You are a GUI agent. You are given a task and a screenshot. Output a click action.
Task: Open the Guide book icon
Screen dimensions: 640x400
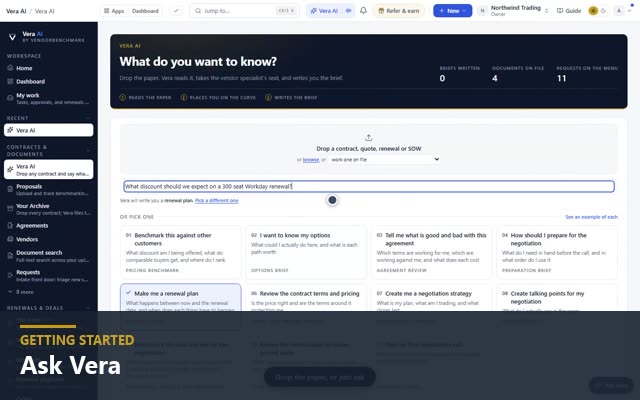tap(560, 11)
